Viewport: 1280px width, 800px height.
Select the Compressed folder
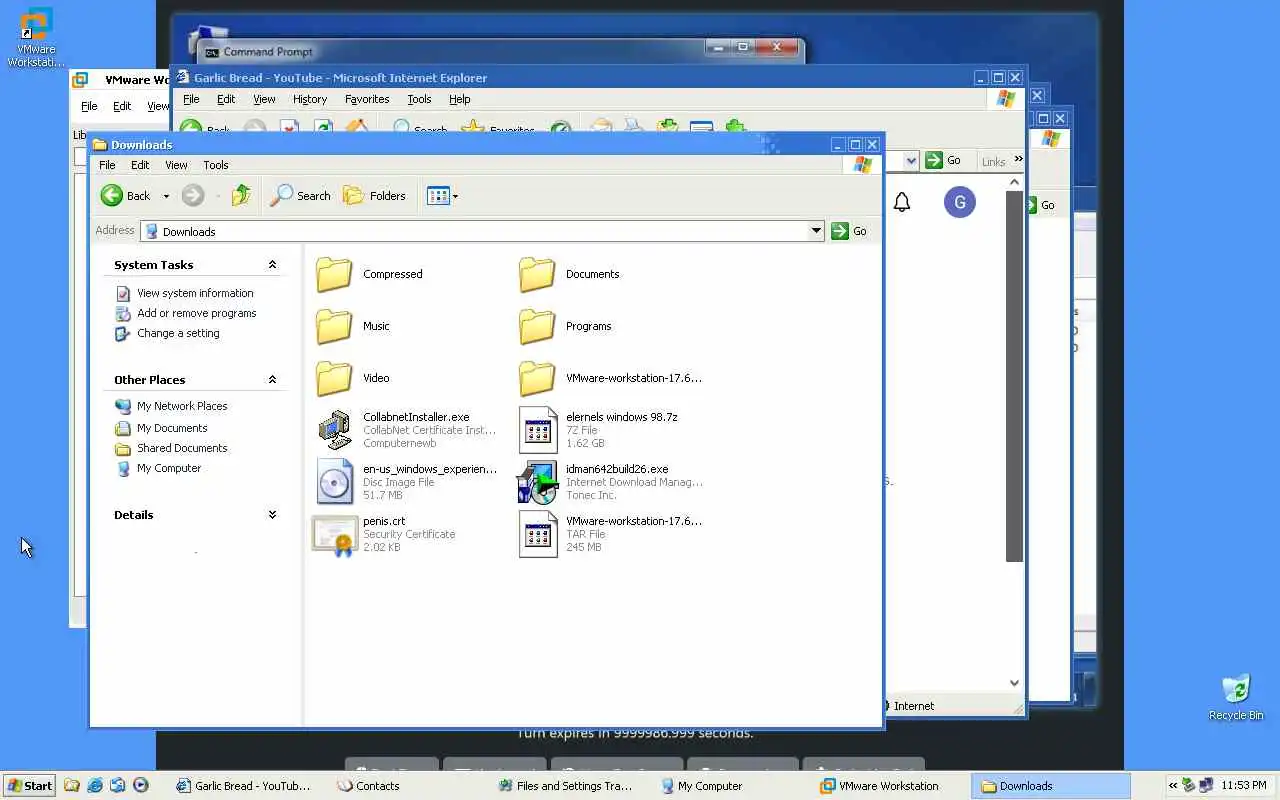[369, 274]
